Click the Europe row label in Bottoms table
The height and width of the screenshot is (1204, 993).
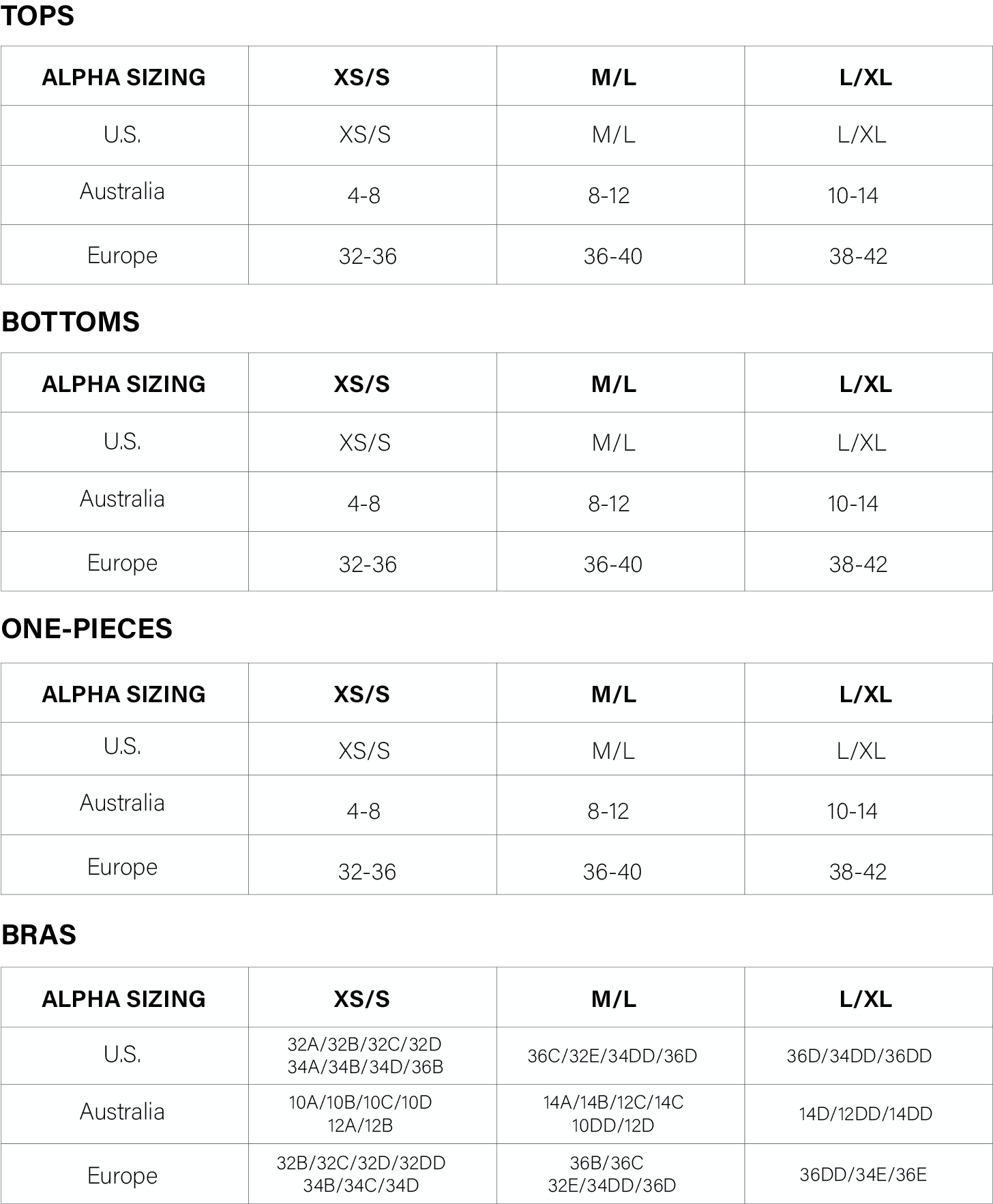(x=123, y=563)
